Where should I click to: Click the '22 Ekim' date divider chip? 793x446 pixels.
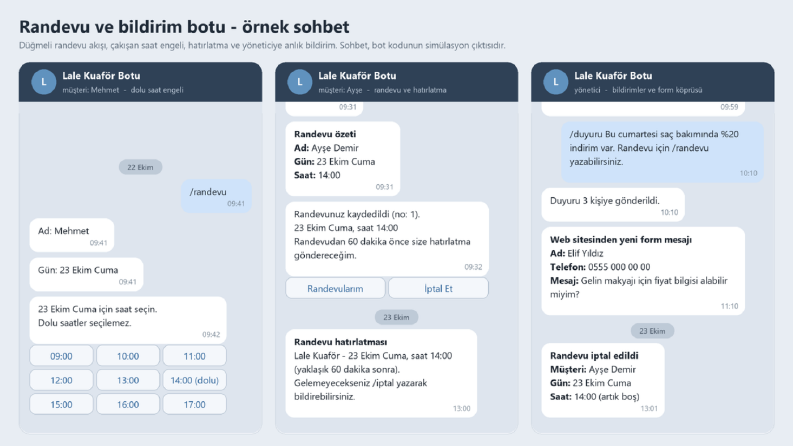pyautogui.click(x=140, y=167)
